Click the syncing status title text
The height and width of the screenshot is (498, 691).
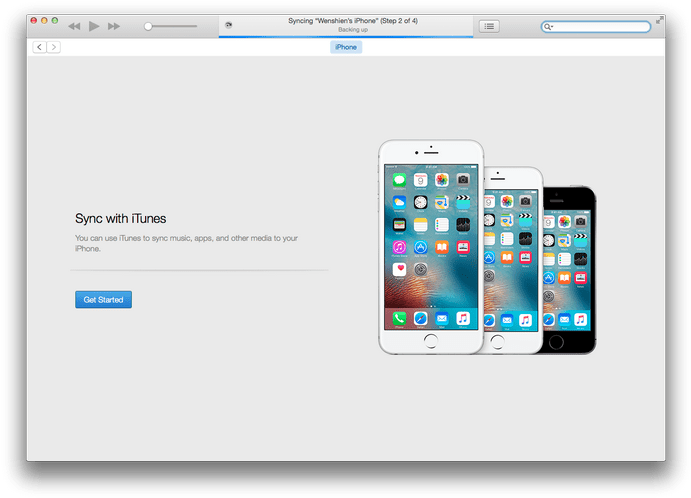[x=353, y=21]
